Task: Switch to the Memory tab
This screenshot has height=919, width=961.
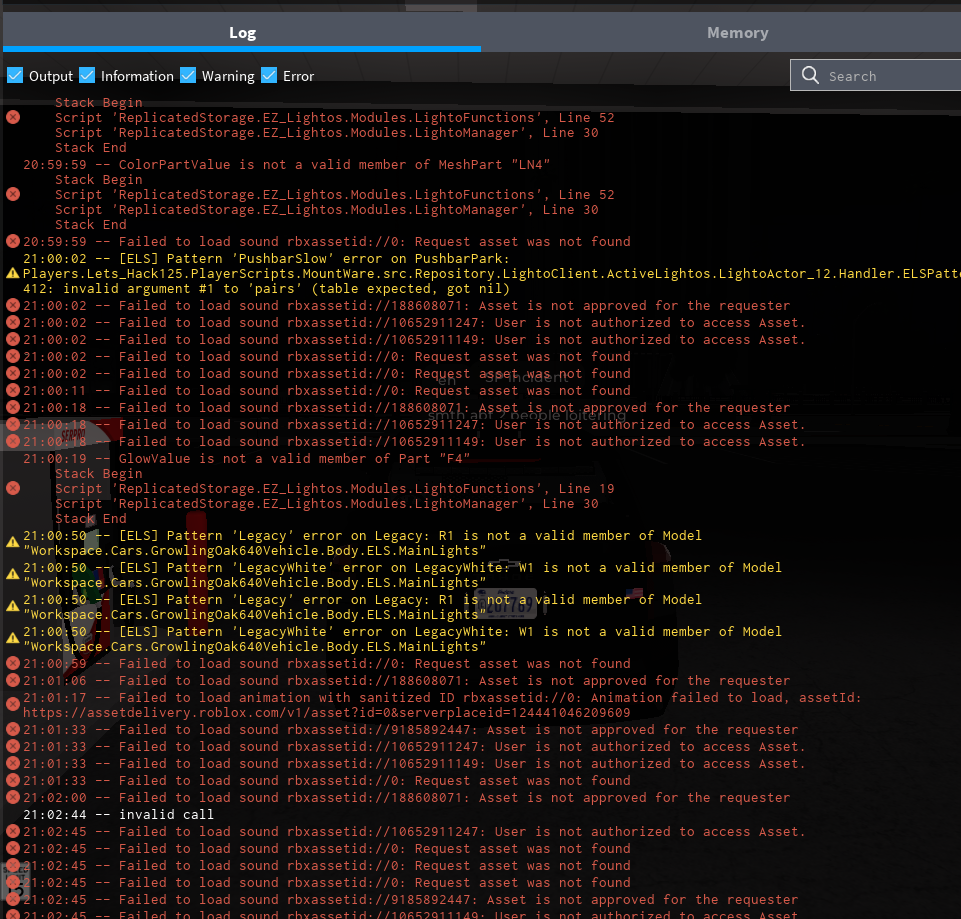Action: [737, 33]
